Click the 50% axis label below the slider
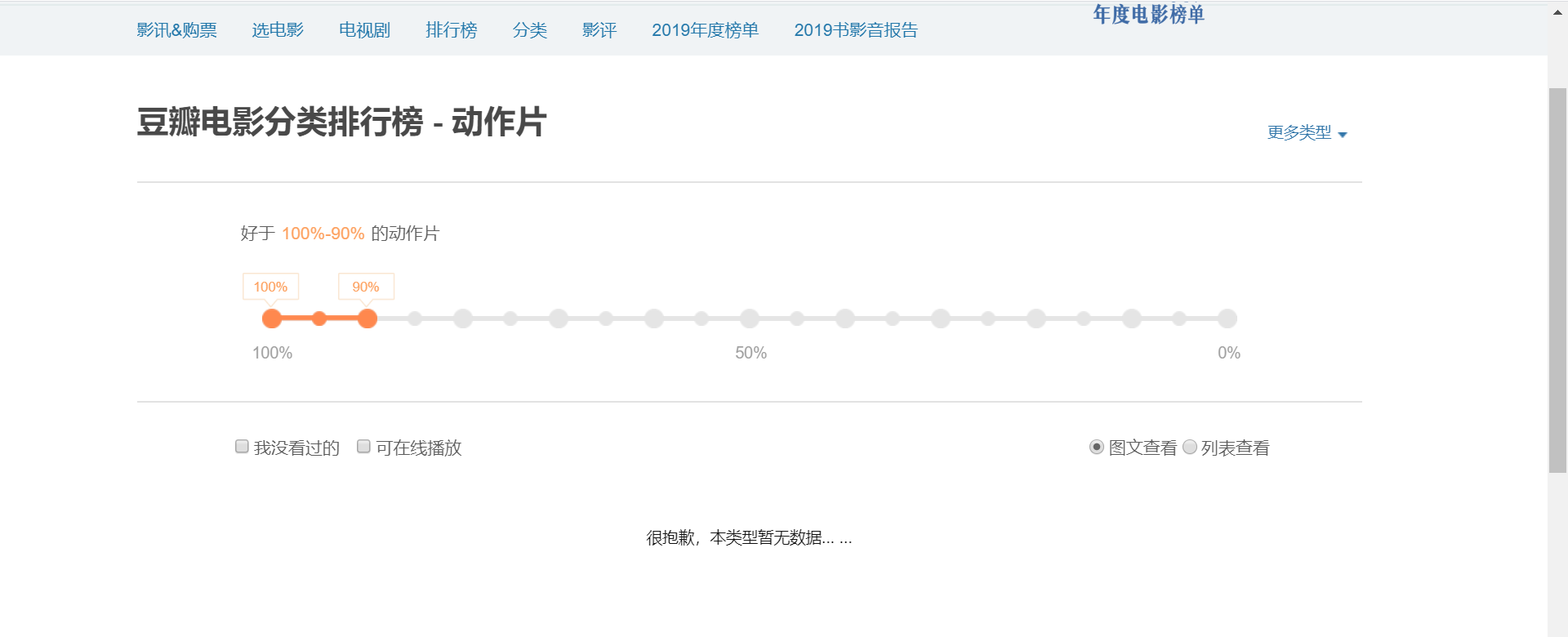Image resolution: width=1568 pixels, height=637 pixels. click(751, 353)
